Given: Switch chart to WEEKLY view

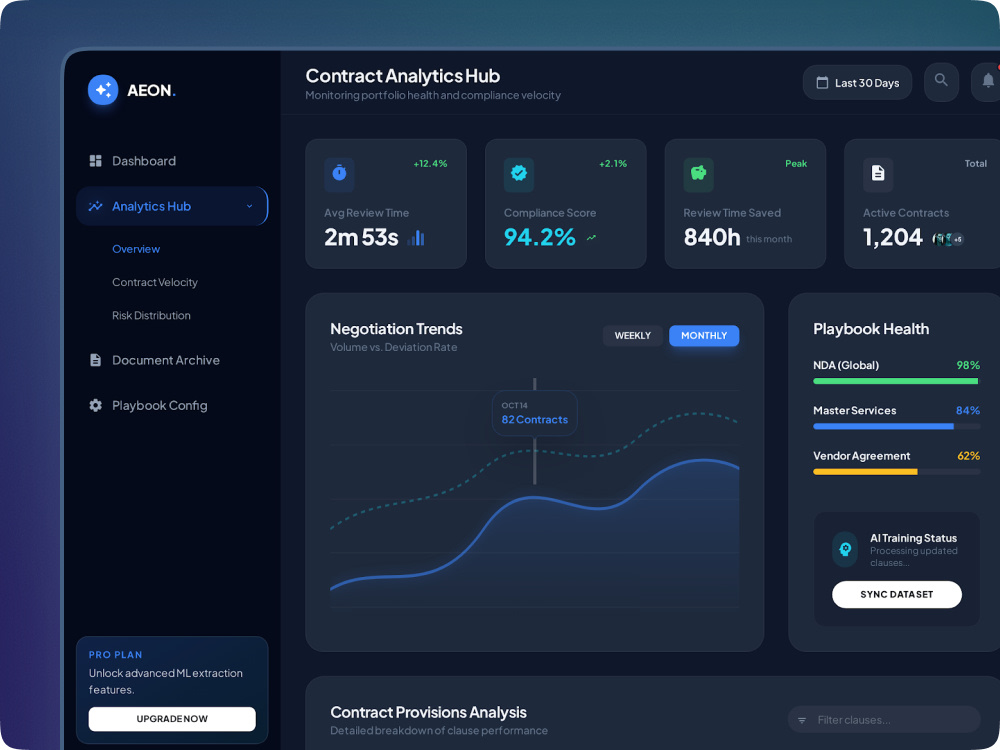Looking at the screenshot, I should tap(633, 335).
